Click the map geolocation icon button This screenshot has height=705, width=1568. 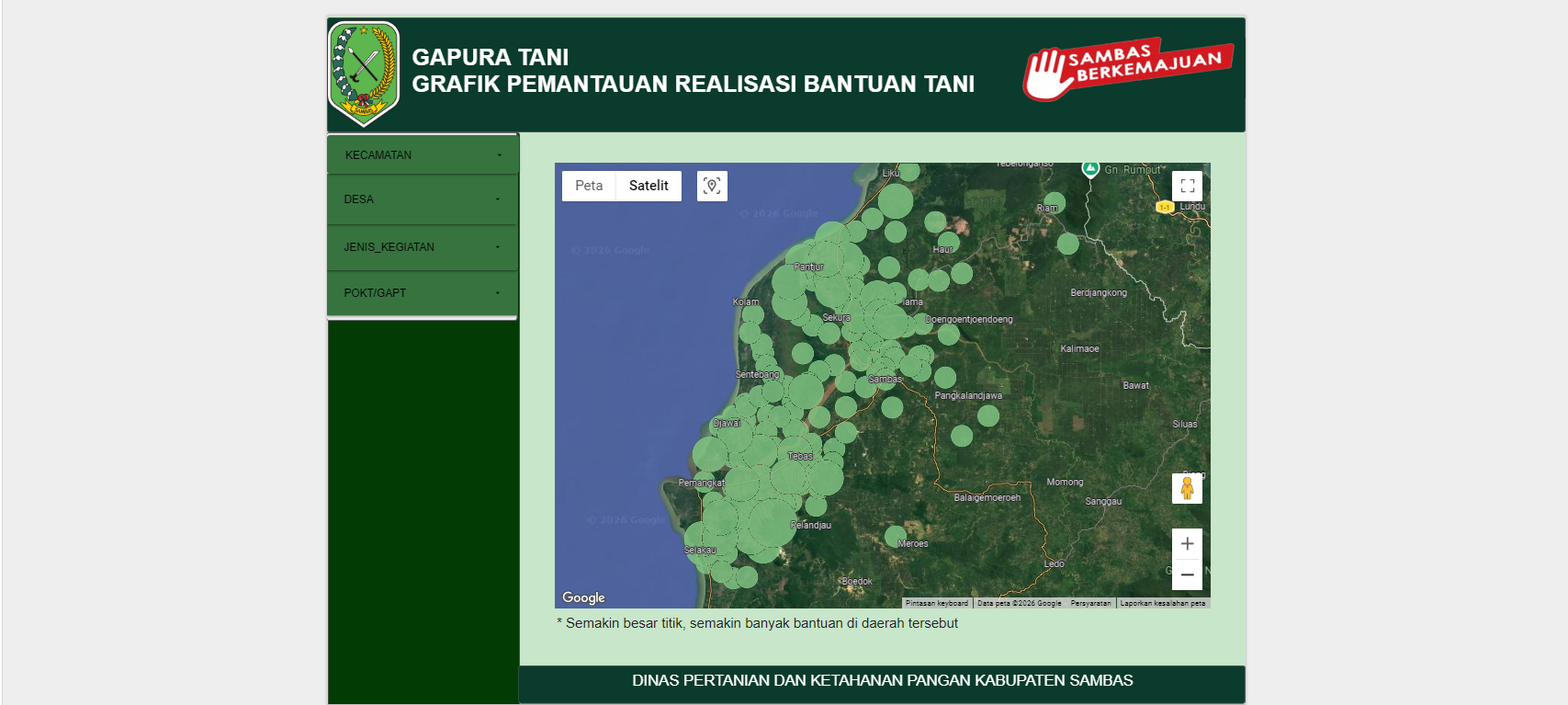pos(712,186)
